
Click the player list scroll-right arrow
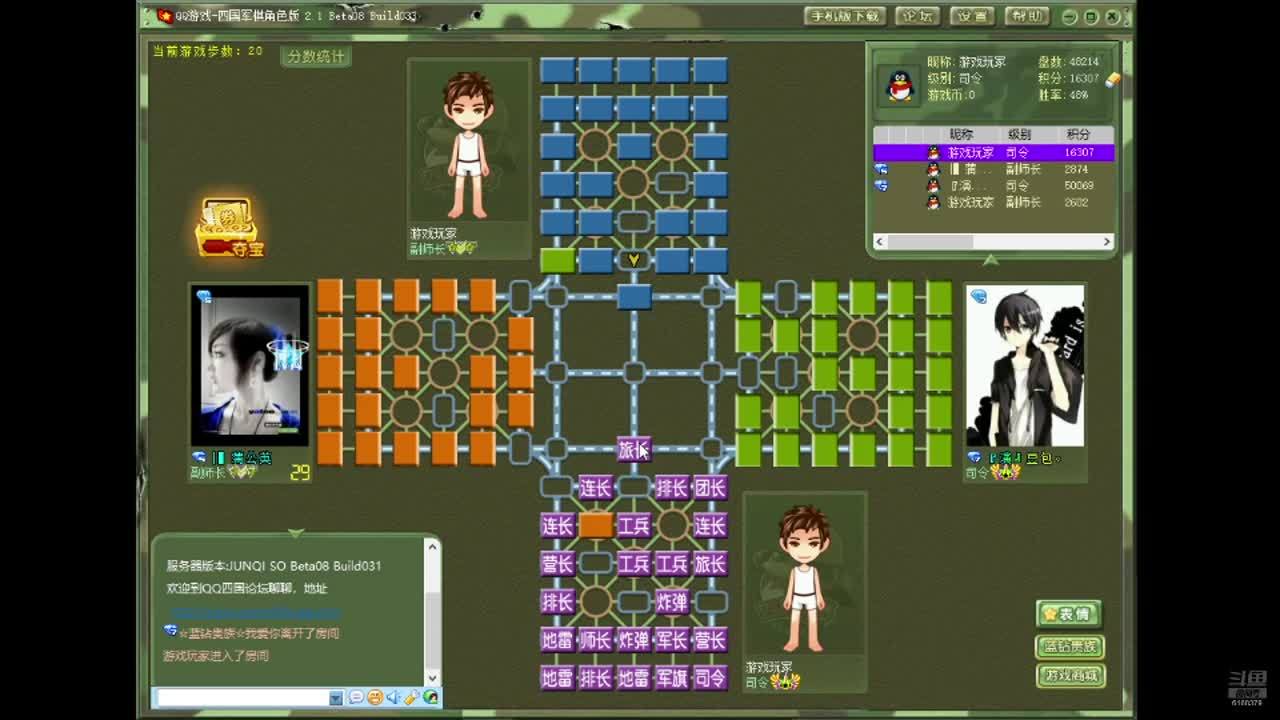(1107, 241)
